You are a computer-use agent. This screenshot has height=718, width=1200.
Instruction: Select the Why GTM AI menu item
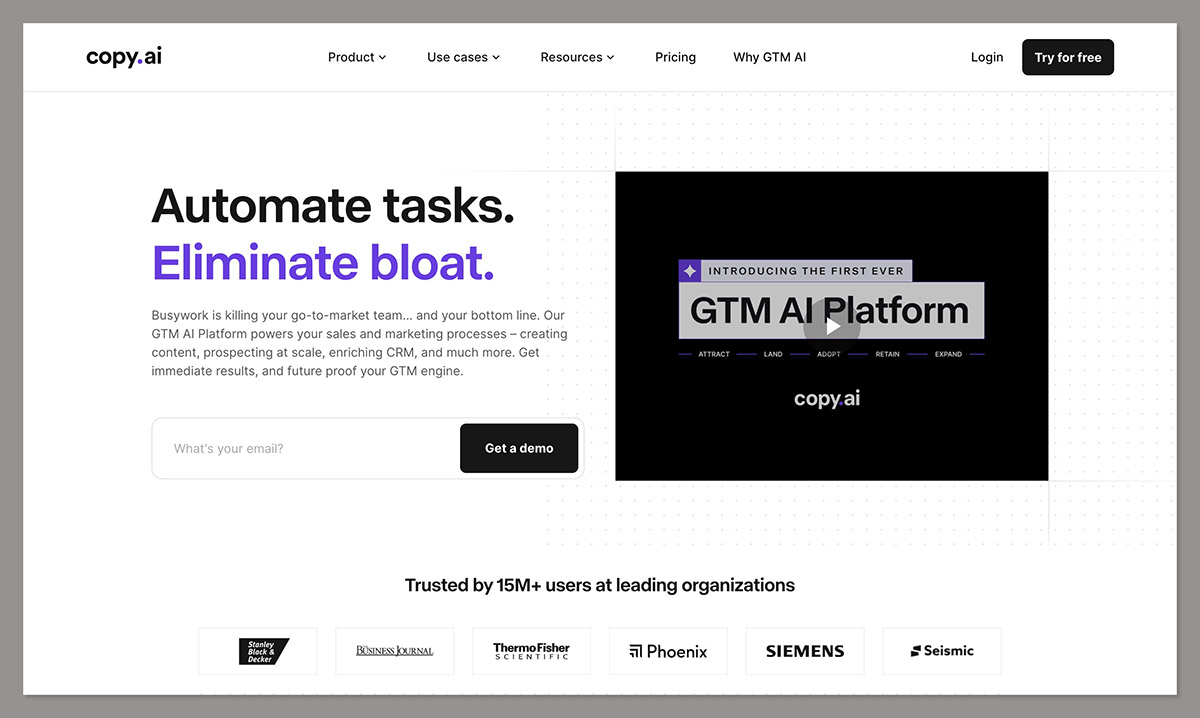tap(769, 57)
